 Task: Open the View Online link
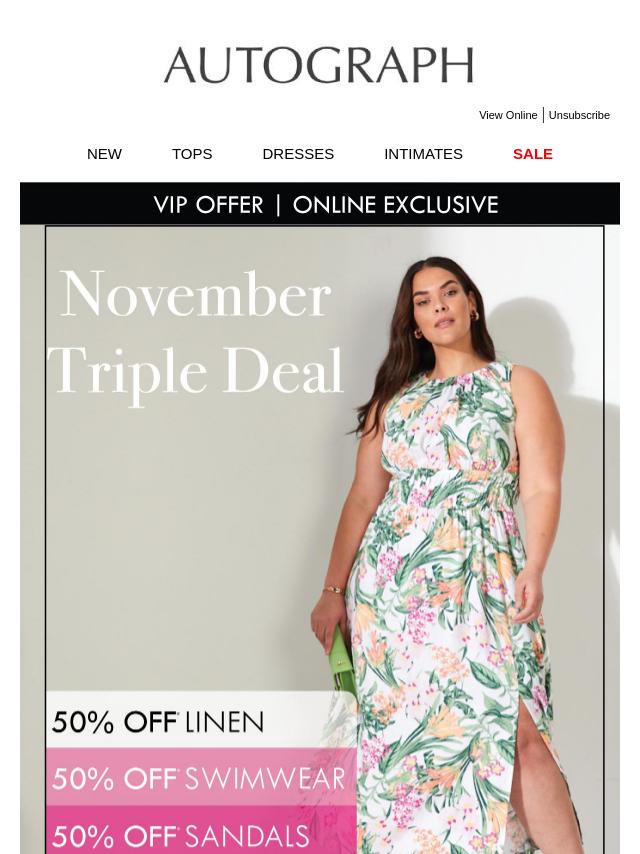click(508, 115)
